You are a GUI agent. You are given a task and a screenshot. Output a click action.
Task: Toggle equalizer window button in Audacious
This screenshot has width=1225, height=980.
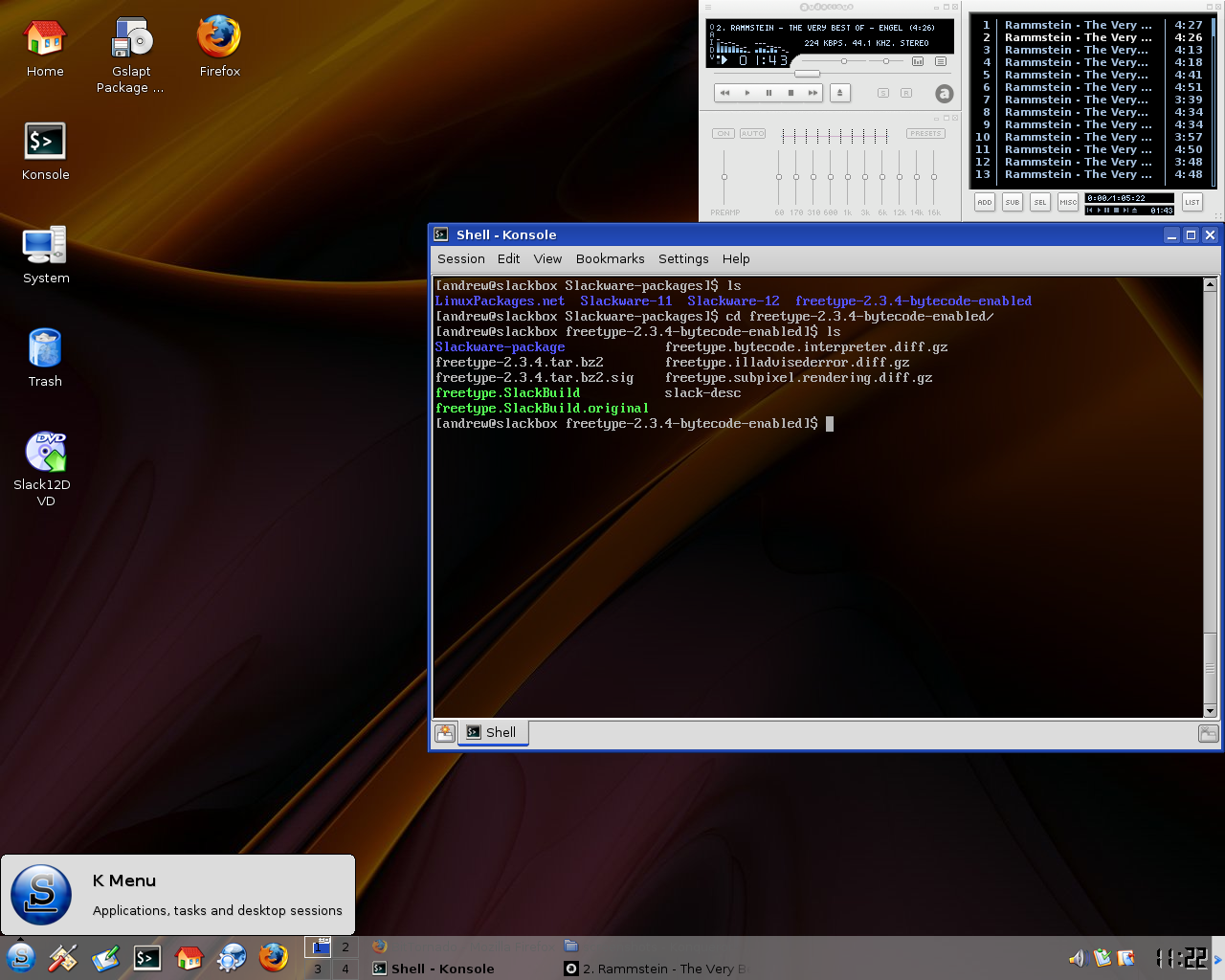(918, 61)
